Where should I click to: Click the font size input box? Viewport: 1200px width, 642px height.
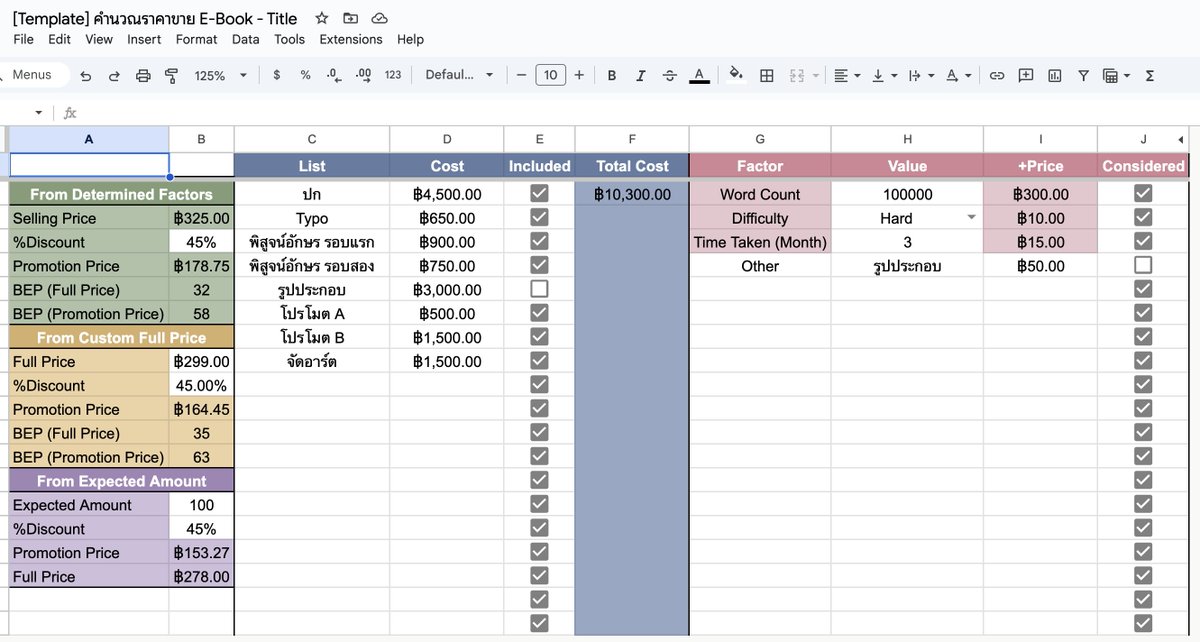(x=550, y=75)
